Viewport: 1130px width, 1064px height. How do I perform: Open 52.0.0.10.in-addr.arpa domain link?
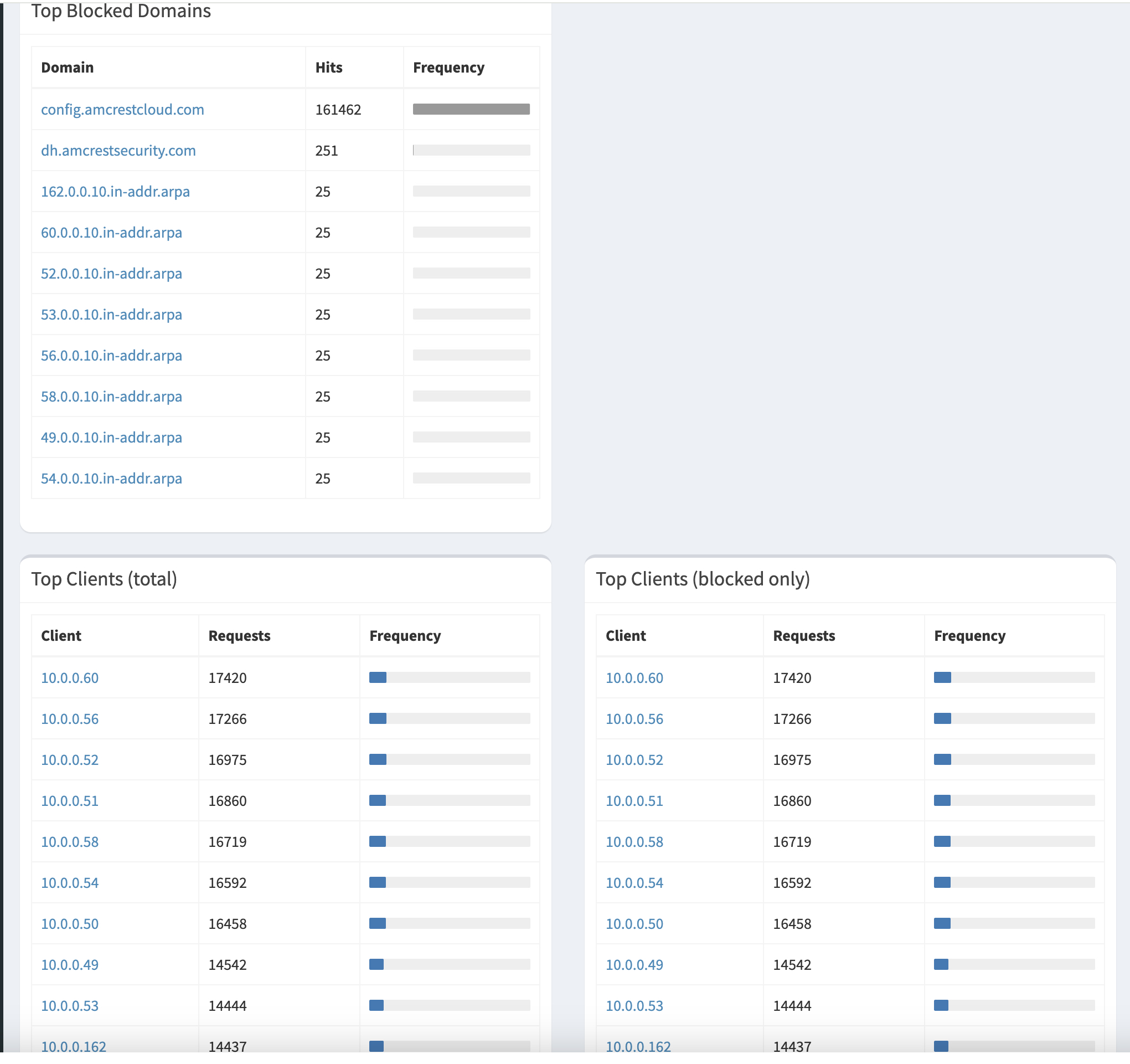coord(111,273)
